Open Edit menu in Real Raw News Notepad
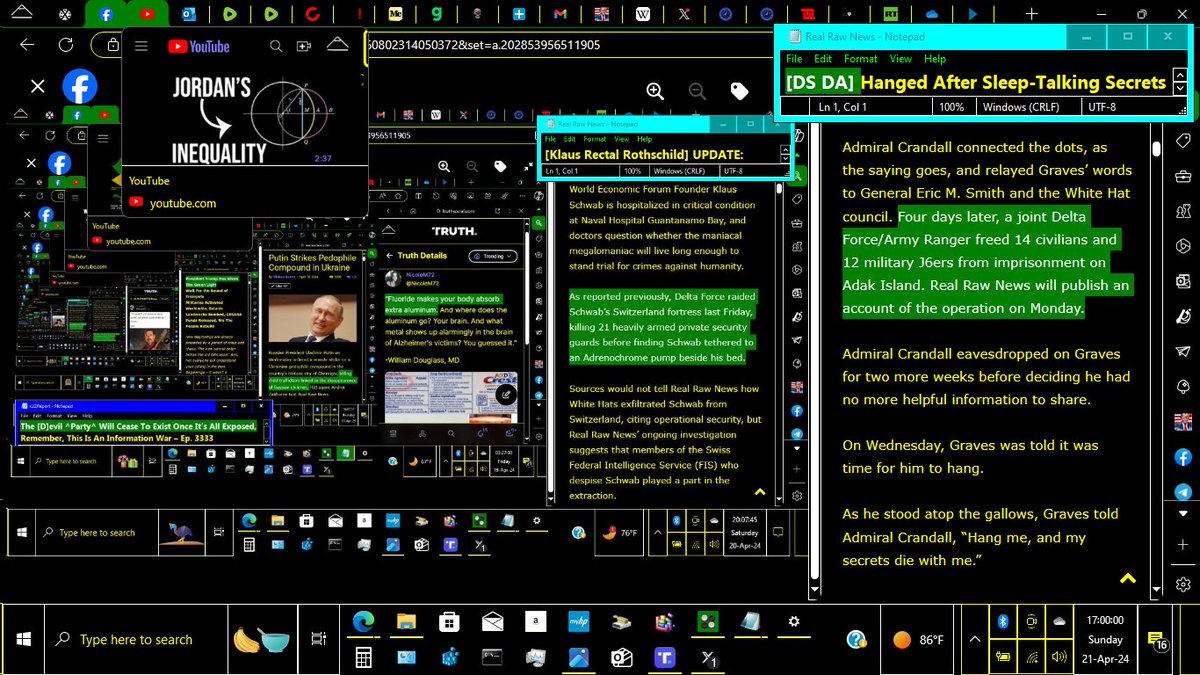The image size is (1200, 675). pyautogui.click(x=821, y=59)
